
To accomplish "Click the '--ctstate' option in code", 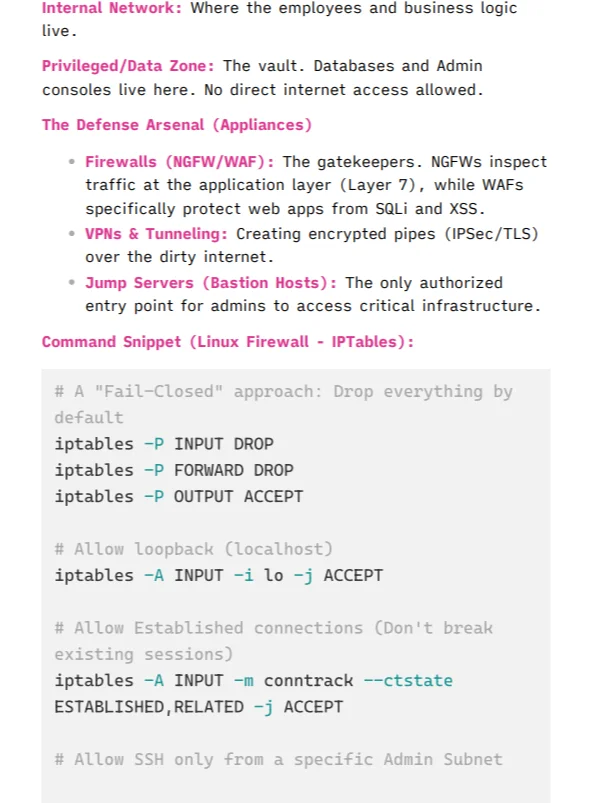I will pos(408,681).
